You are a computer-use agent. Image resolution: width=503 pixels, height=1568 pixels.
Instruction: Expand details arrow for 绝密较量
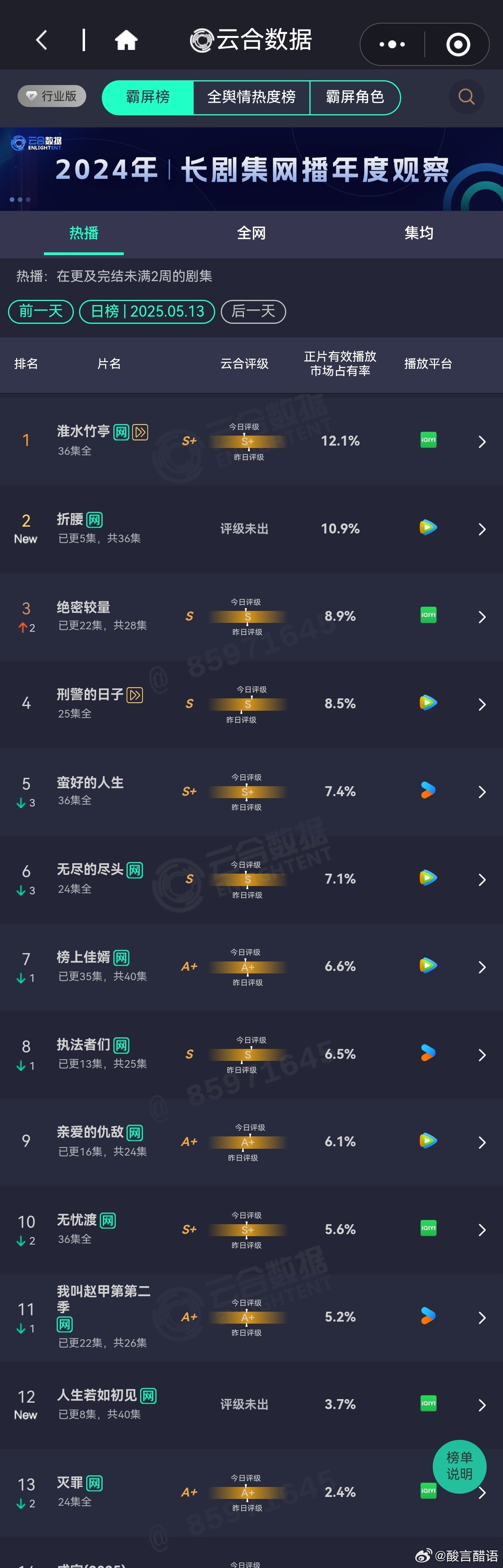pos(482,617)
